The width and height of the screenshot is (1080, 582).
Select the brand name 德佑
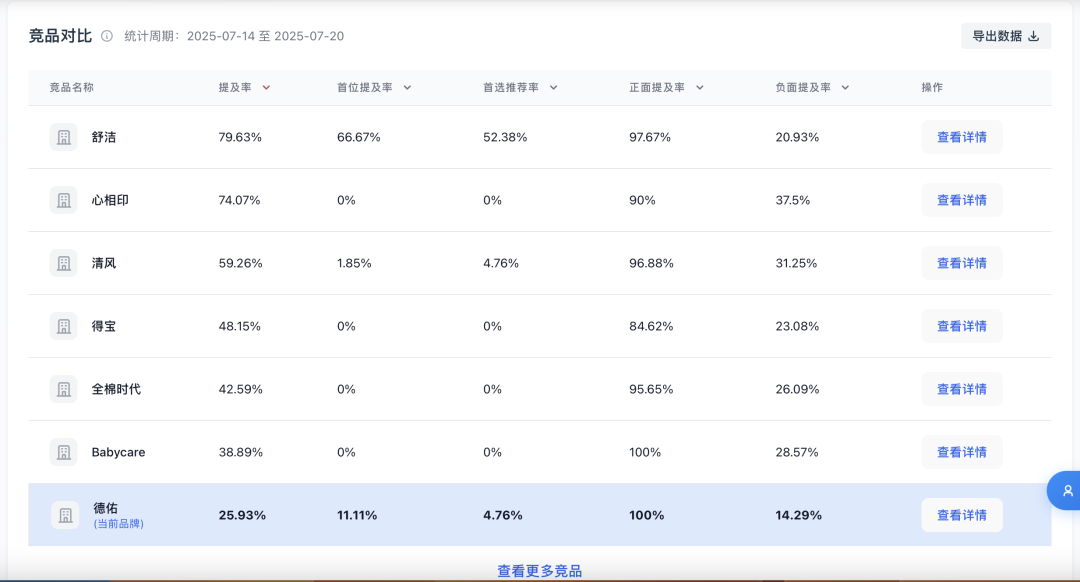click(x=105, y=508)
